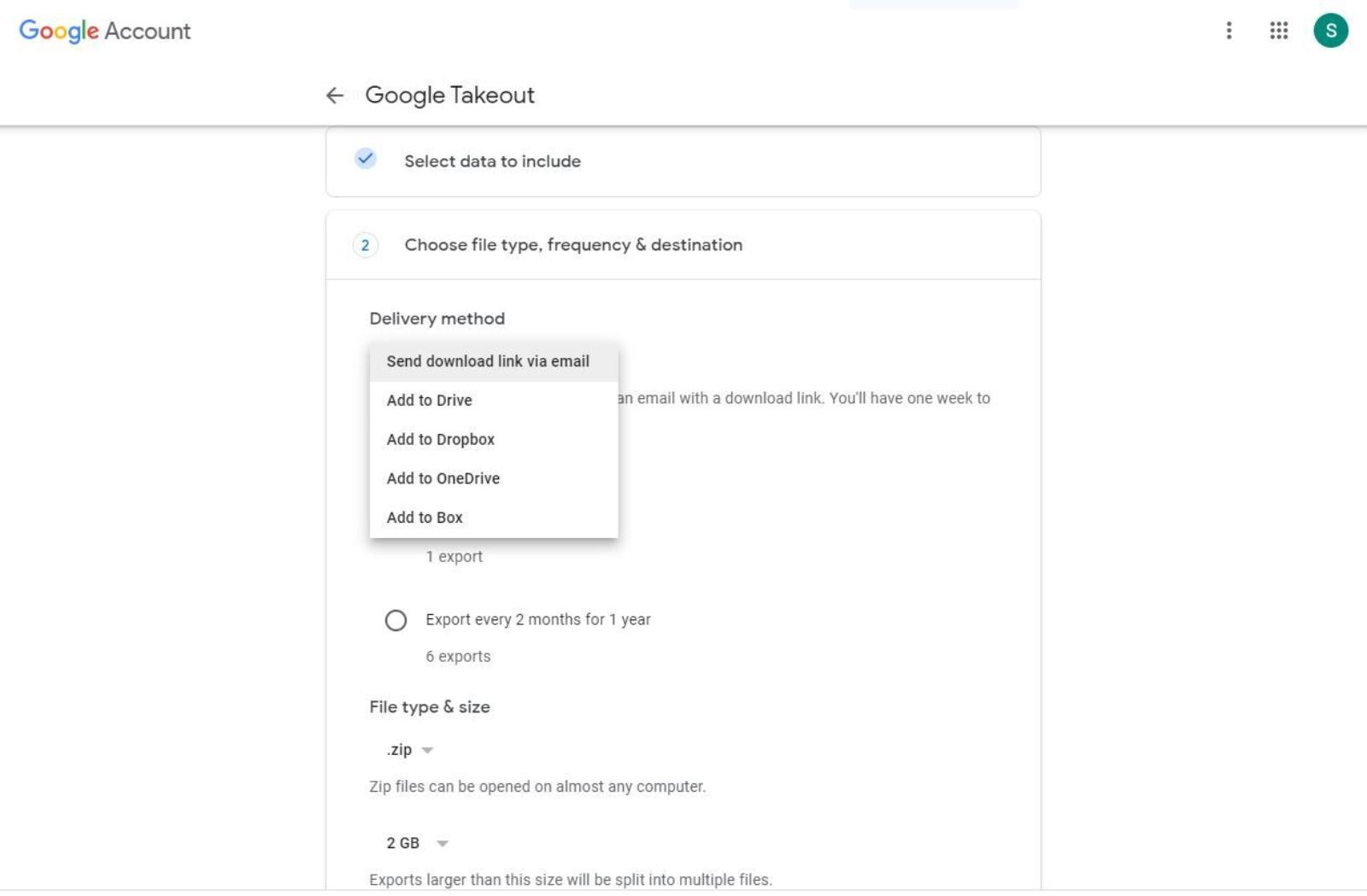
Task: Click the blue checkmark on Select data step
Action: click(x=366, y=159)
